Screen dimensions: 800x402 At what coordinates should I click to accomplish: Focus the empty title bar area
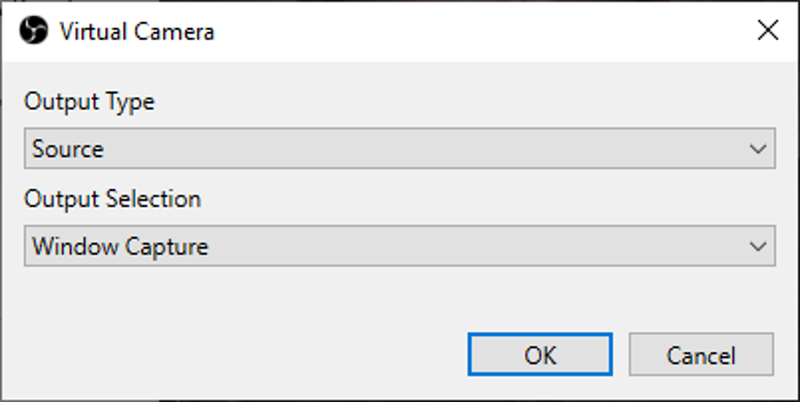tap(480, 31)
